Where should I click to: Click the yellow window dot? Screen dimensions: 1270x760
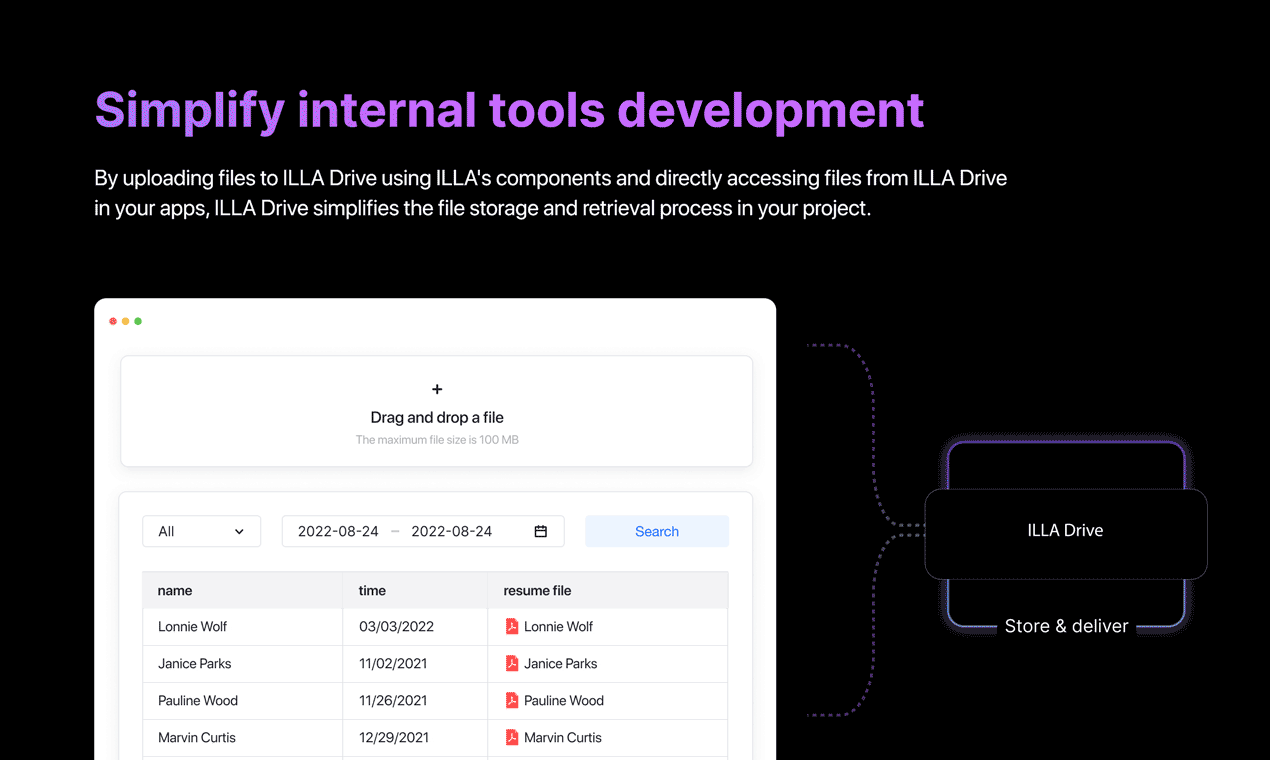pyautogui.click(x=125, y=321)
